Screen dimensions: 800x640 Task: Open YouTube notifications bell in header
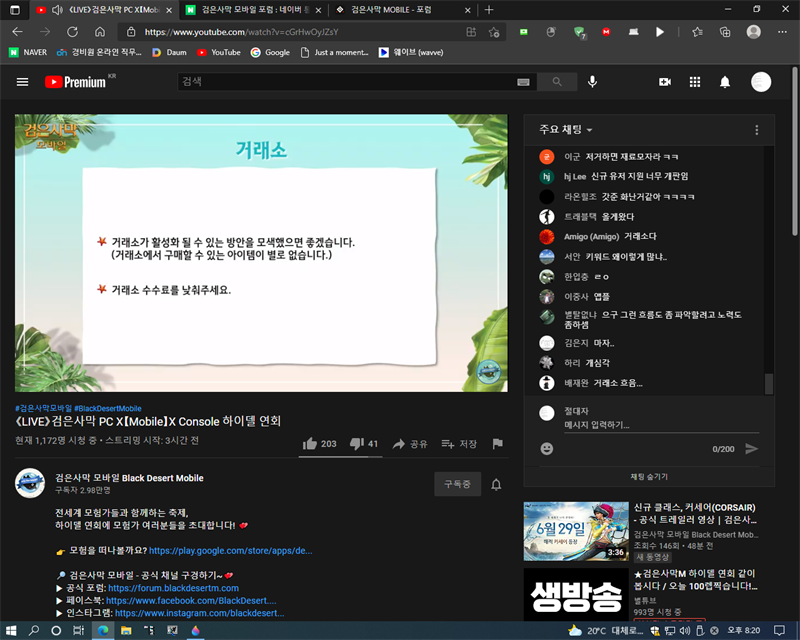725,82
